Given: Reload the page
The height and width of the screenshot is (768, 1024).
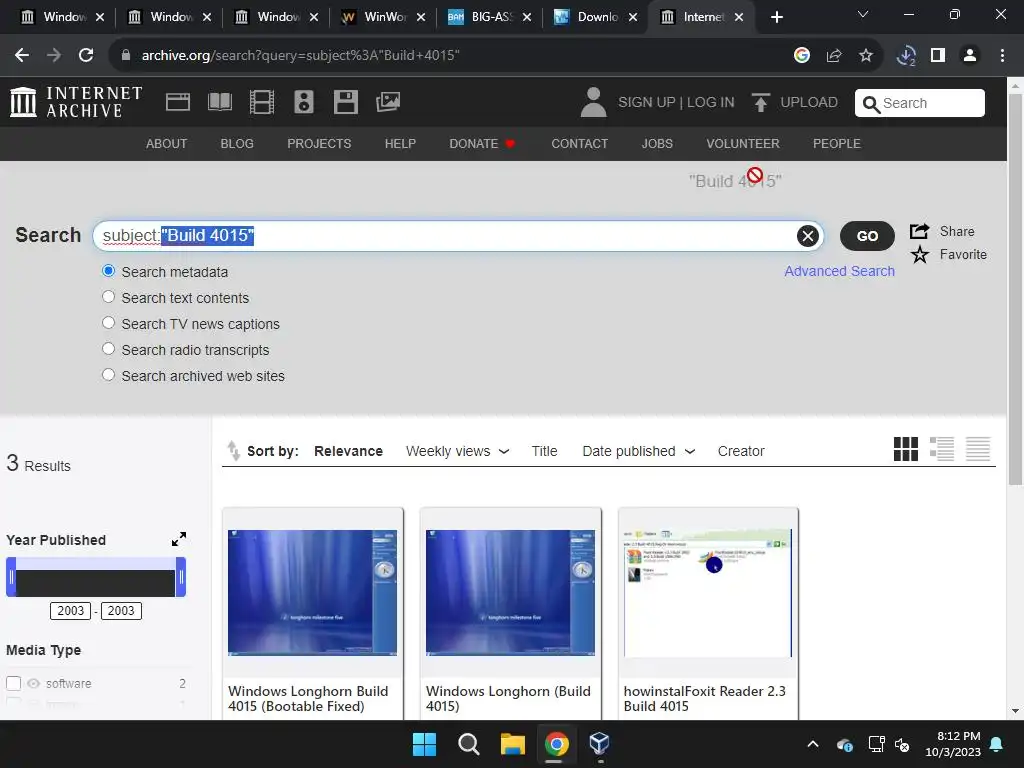Looking at the screenshot, I should 86,56.
